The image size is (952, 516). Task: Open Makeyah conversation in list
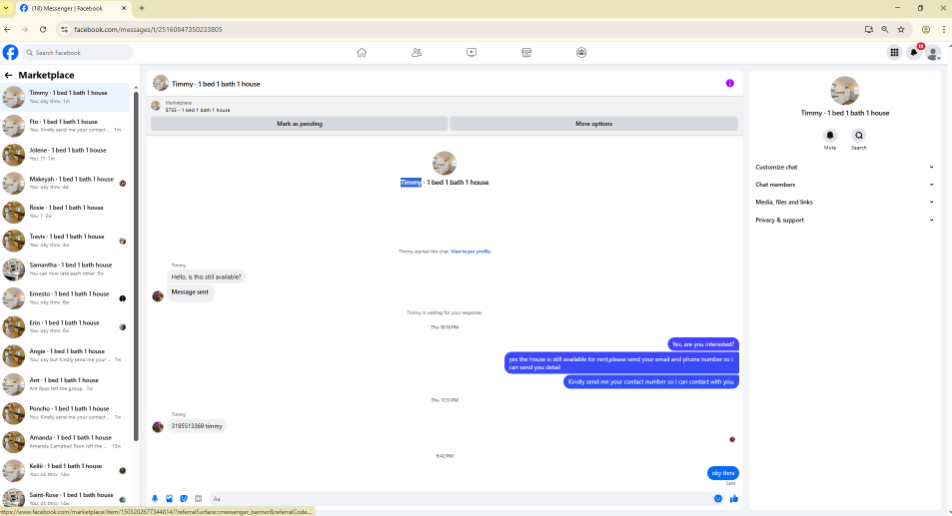point(65,183)
